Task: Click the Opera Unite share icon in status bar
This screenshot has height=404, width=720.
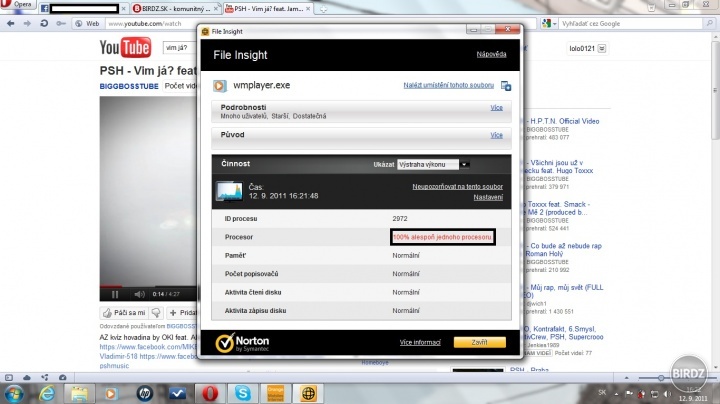Action: (x=45, y=377)
